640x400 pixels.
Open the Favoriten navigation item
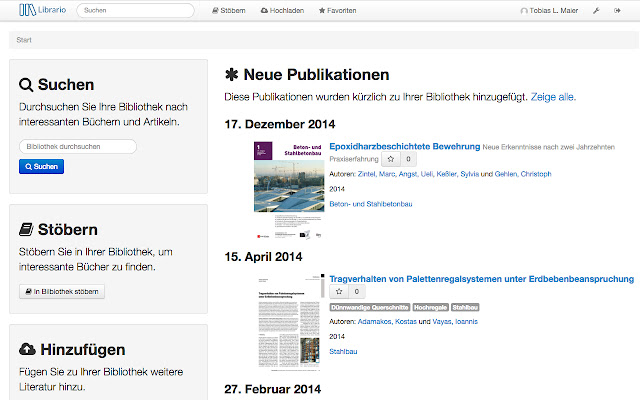[338, 11]
